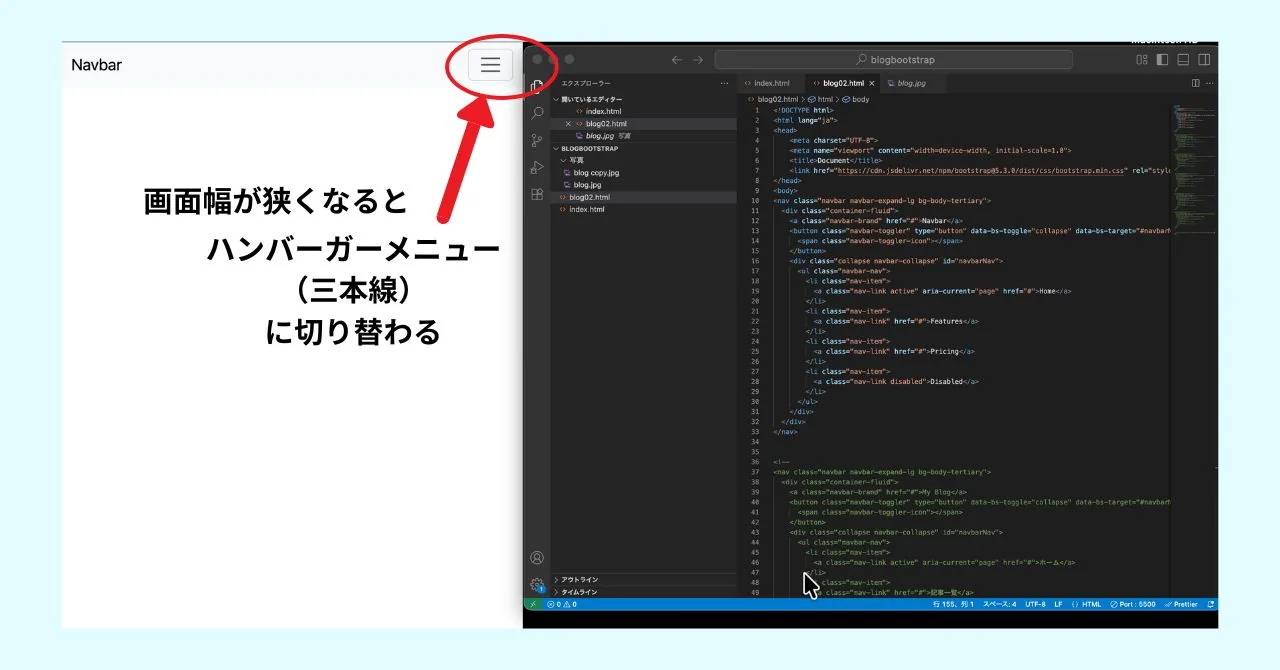Image resolution: width=1280 pixels, height=670 pixels.
Task: Click the blogbootstrap command center search box
Action: tap(893, 60)
